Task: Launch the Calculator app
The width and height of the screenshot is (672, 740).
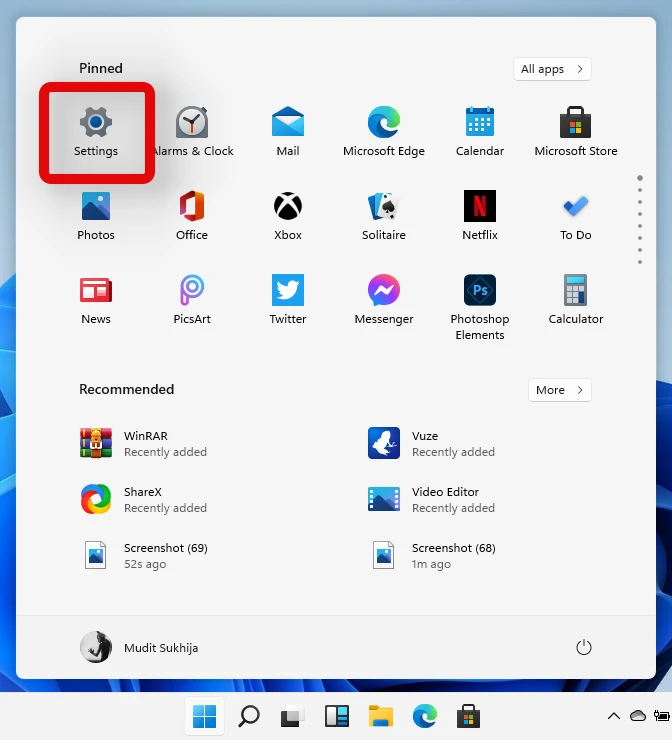Action: (576, 300)
